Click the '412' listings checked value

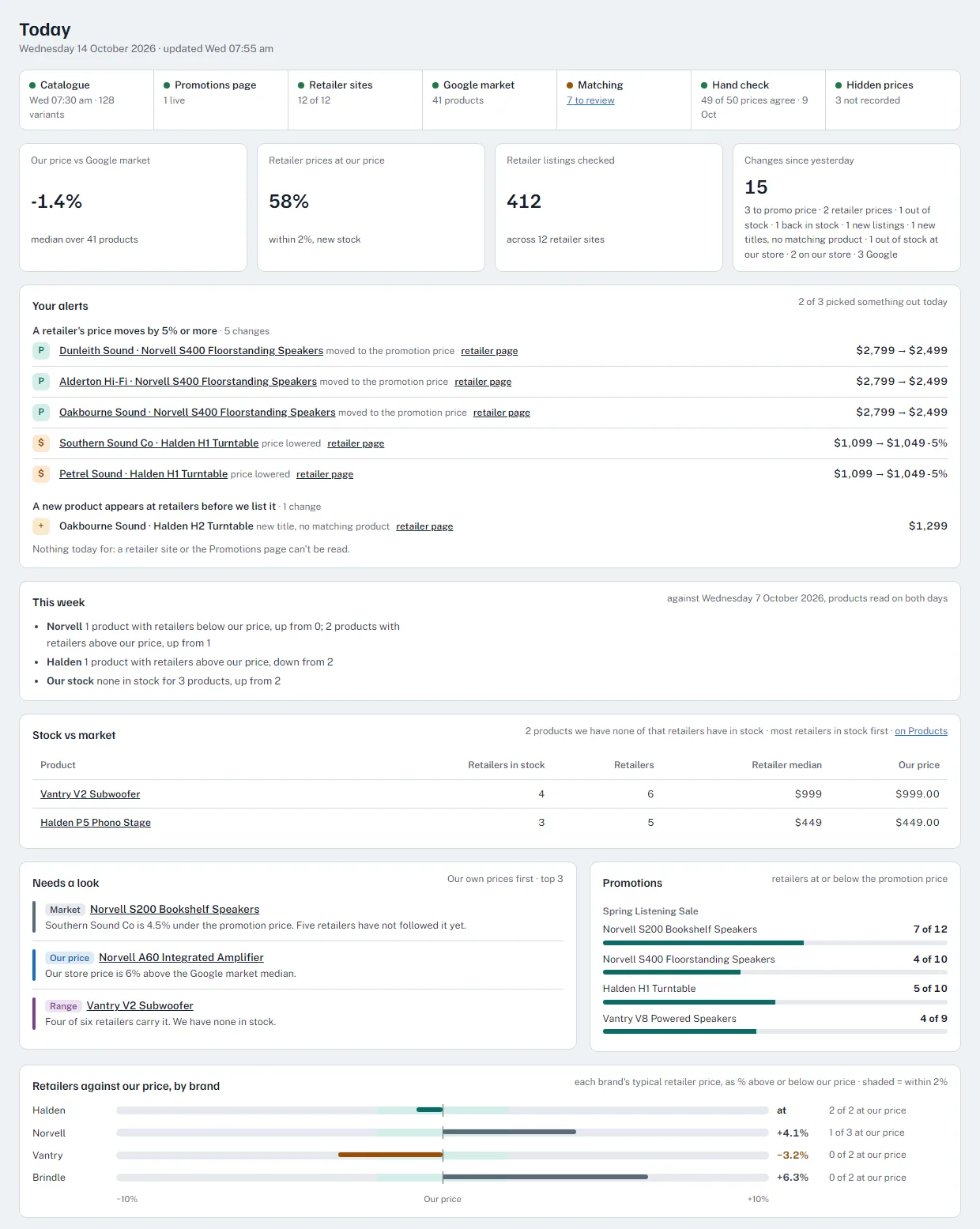click(x=524, y=202)
